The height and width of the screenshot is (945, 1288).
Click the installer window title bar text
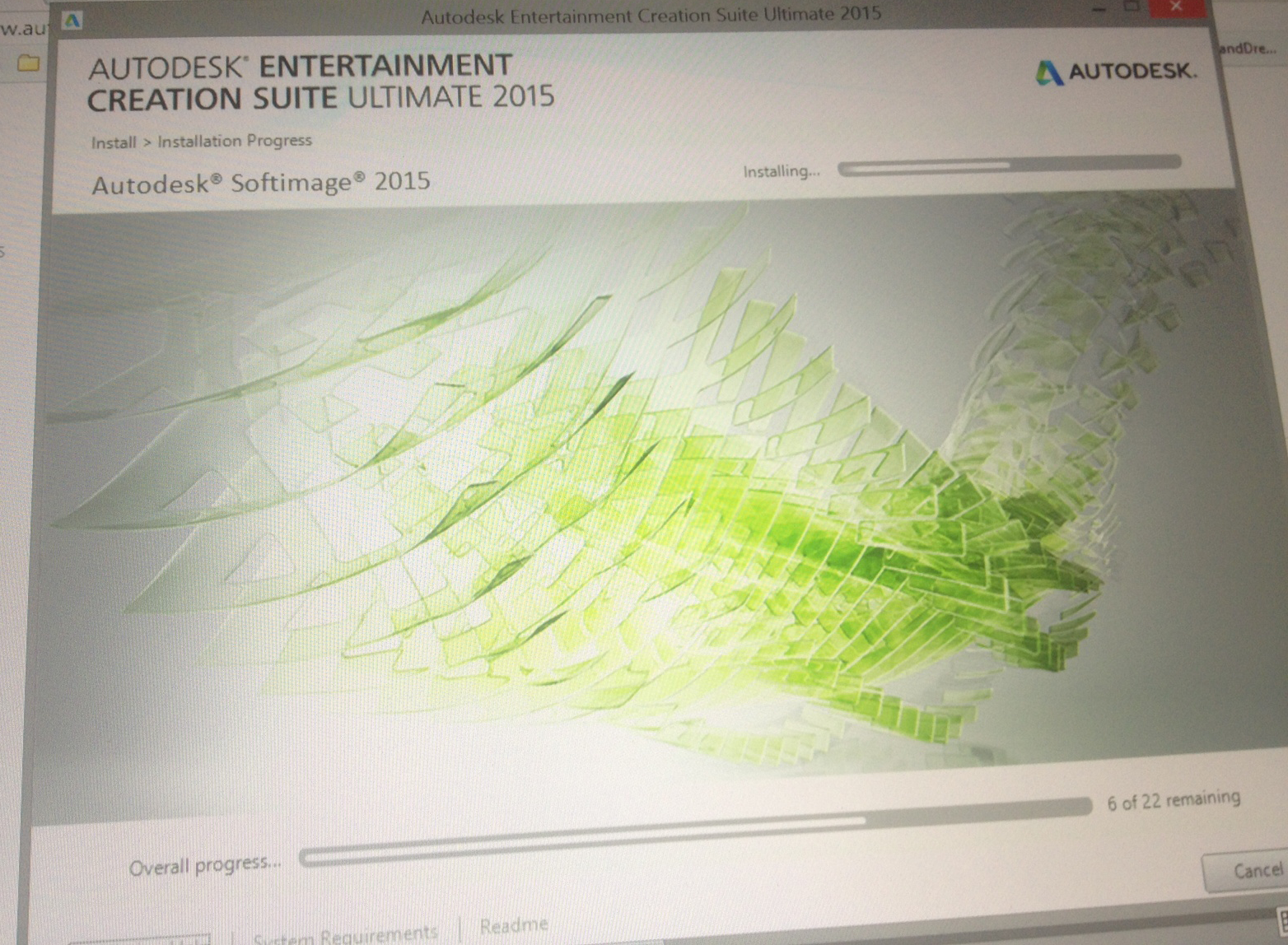coord(651,16)
